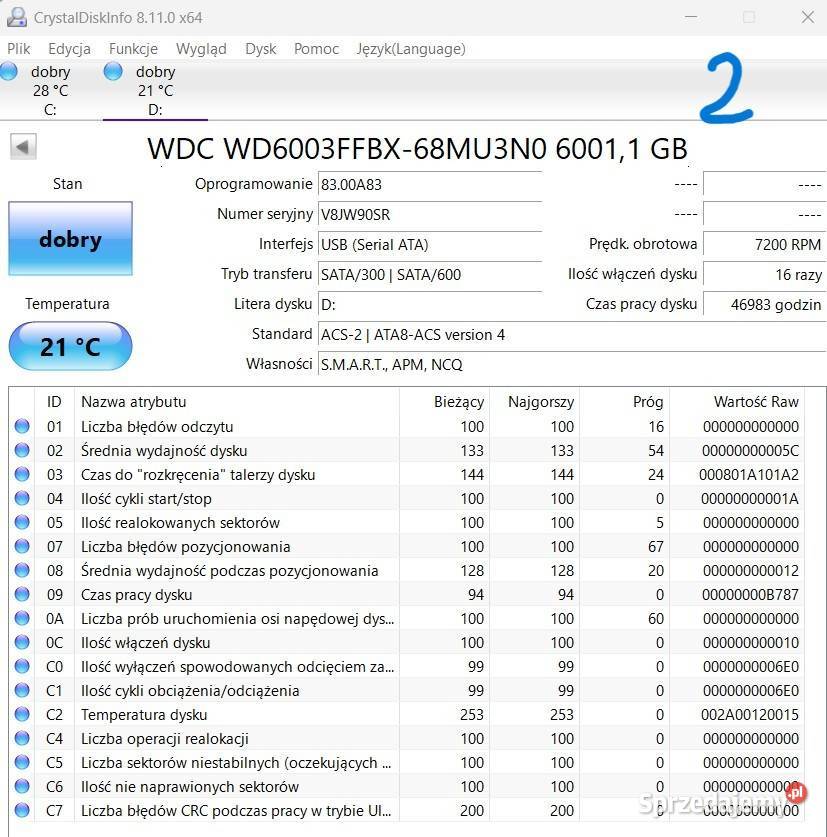
Task: Click status orb of attribute 01 read errors
Action: (x=22, y=426)
